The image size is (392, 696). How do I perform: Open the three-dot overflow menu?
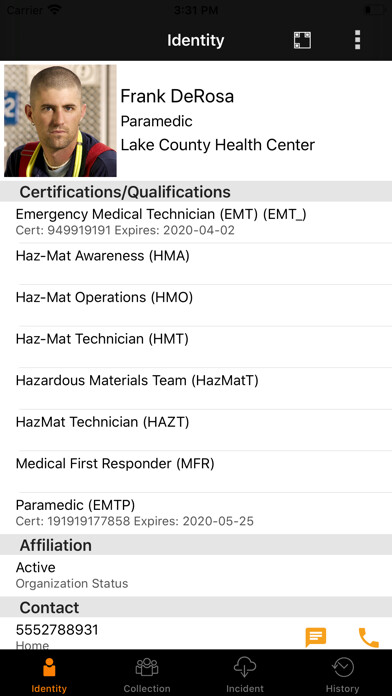(357, 40)
